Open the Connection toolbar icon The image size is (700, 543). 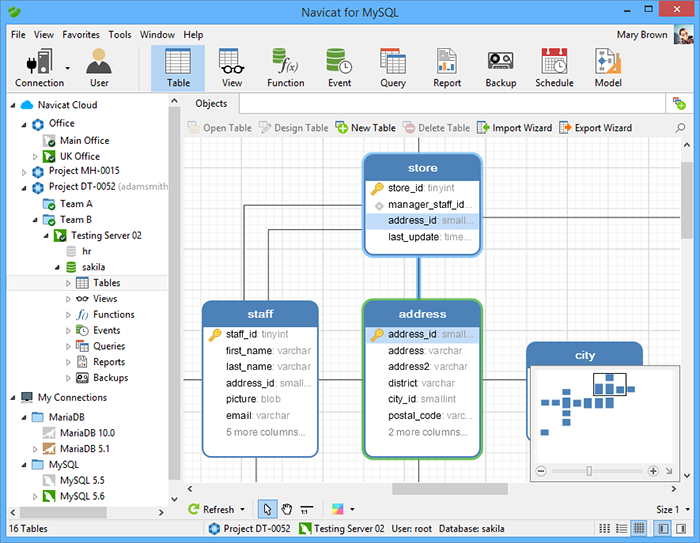tap(39, 68)
